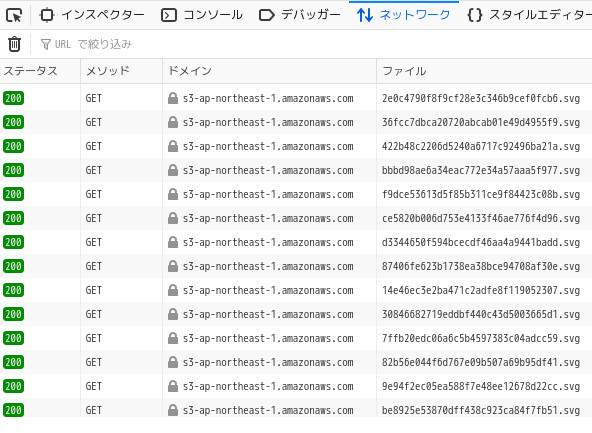The width and height of the screenshot is (592, 433).
Task: Click lock icon in the 422b48c2 row
Action: click(x=173, y=146)
